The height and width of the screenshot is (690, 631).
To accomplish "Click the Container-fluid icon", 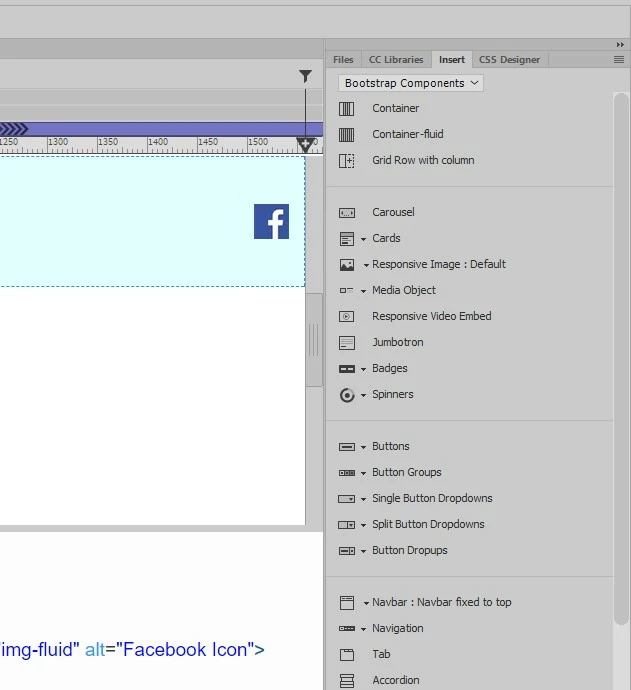I will pyautogui.click(x=346, y=135).
